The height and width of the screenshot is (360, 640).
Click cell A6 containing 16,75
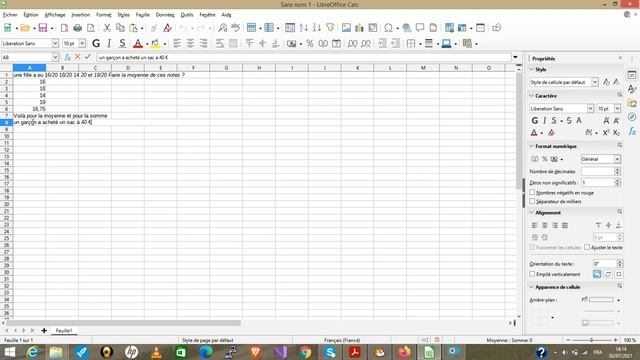[29, 109]
